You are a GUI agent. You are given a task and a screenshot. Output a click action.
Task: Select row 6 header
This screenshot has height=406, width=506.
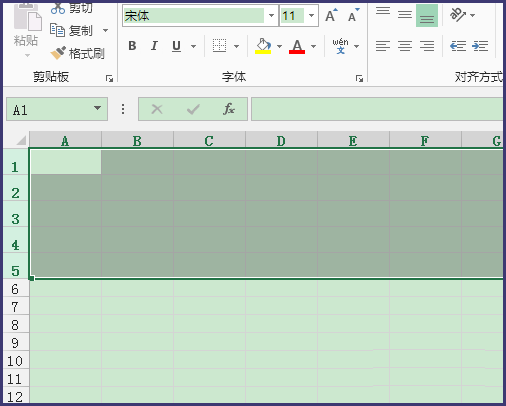tap(15, 288)
